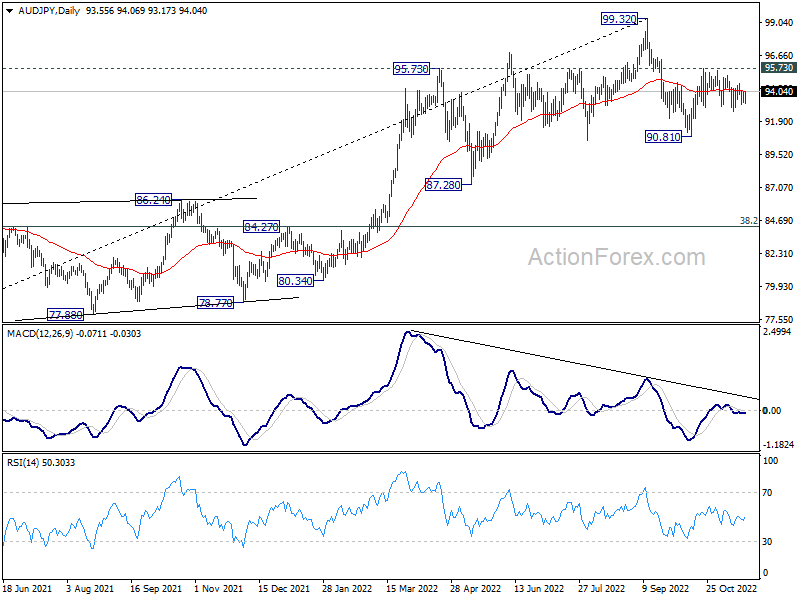The height and width of the screenshot is (600, 800).
Task: Select the 95.730 peak price label
Action: click(x=411, y=68)
